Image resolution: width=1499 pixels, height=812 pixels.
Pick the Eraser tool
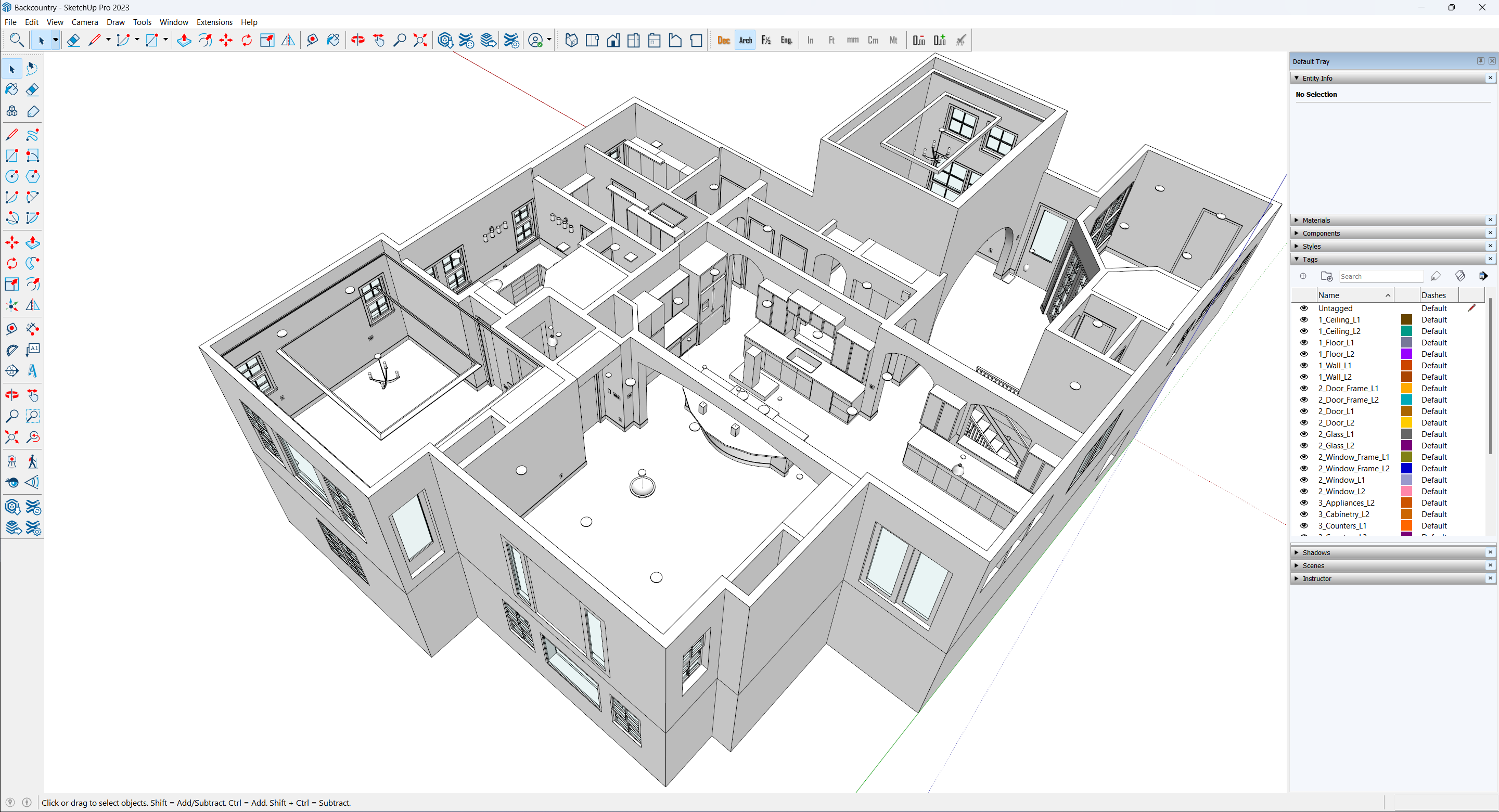[x=33, y=89]
